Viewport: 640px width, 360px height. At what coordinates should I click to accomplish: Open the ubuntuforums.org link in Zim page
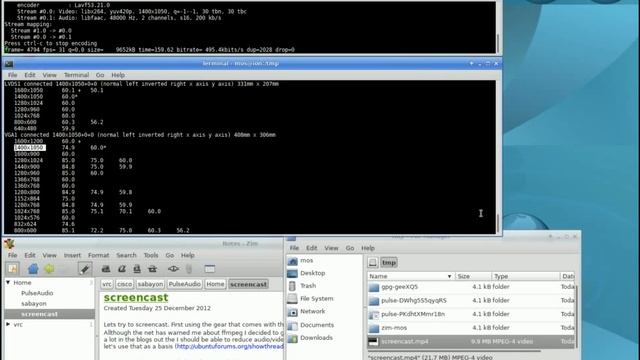tap(230, 346)
